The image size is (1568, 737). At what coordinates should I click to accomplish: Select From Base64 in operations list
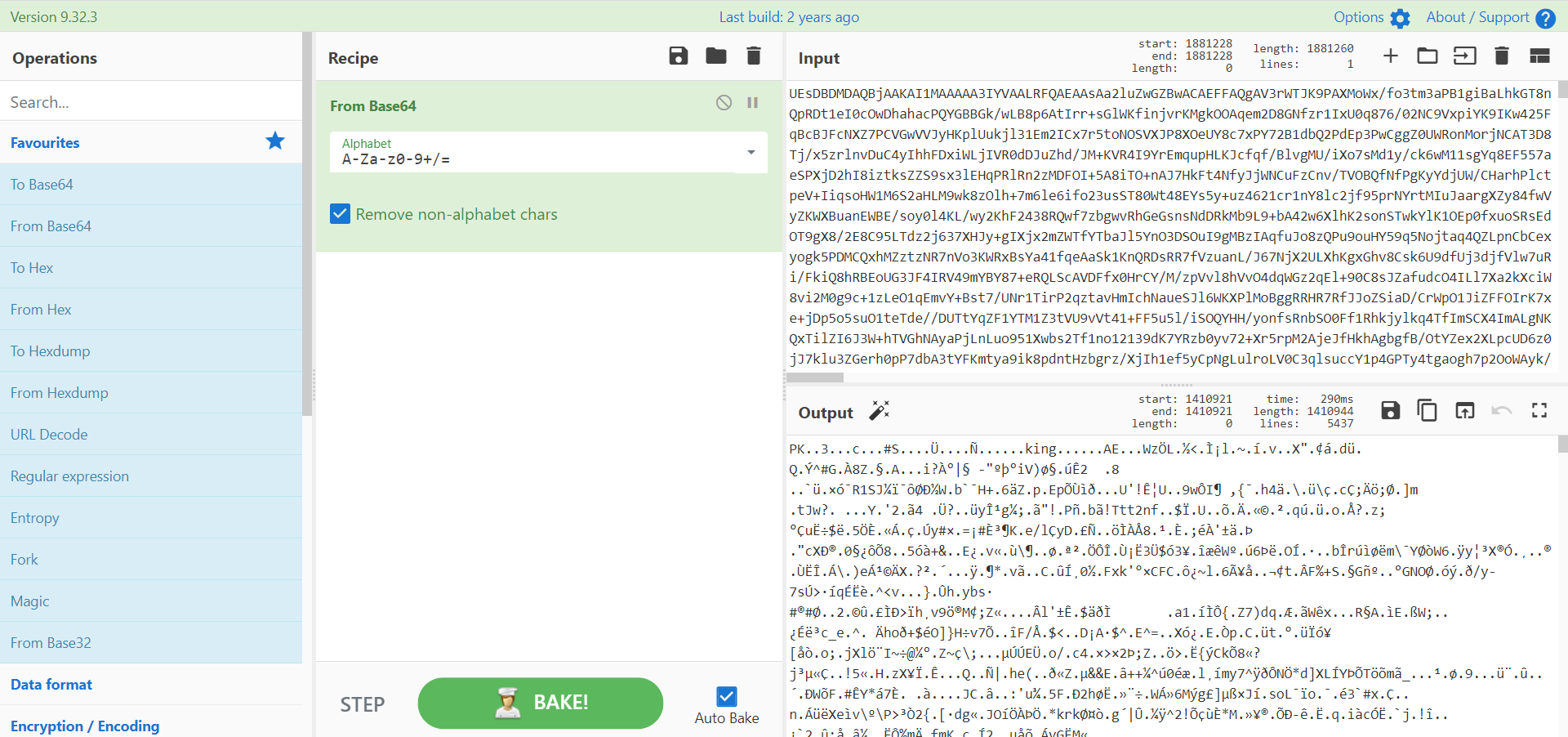point(151,226)
